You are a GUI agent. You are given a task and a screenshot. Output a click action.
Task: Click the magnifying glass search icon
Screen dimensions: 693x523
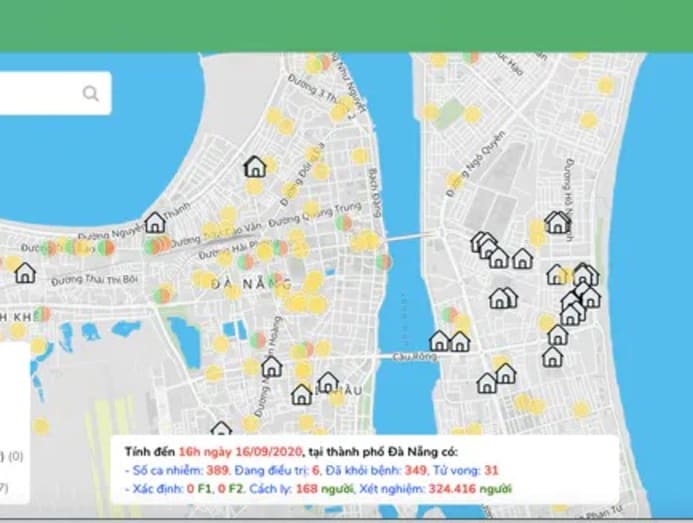click(x=91, y=94)
